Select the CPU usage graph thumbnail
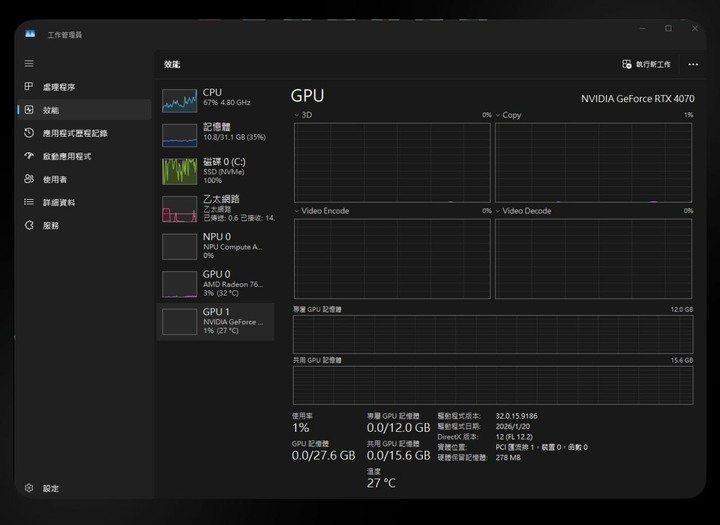 180,100
